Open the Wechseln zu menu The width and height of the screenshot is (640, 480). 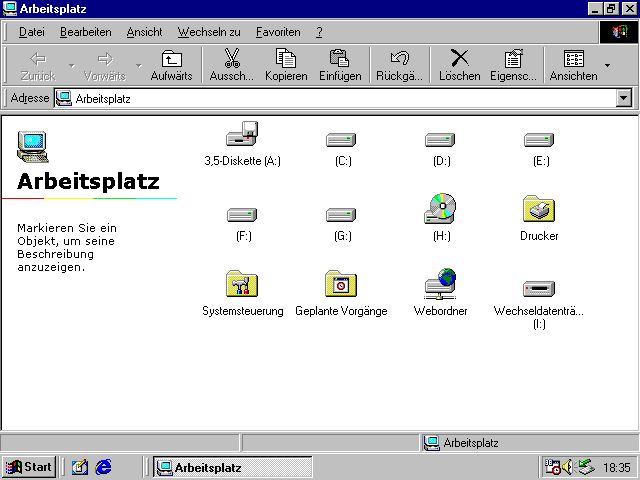click(x=209, y=32)
